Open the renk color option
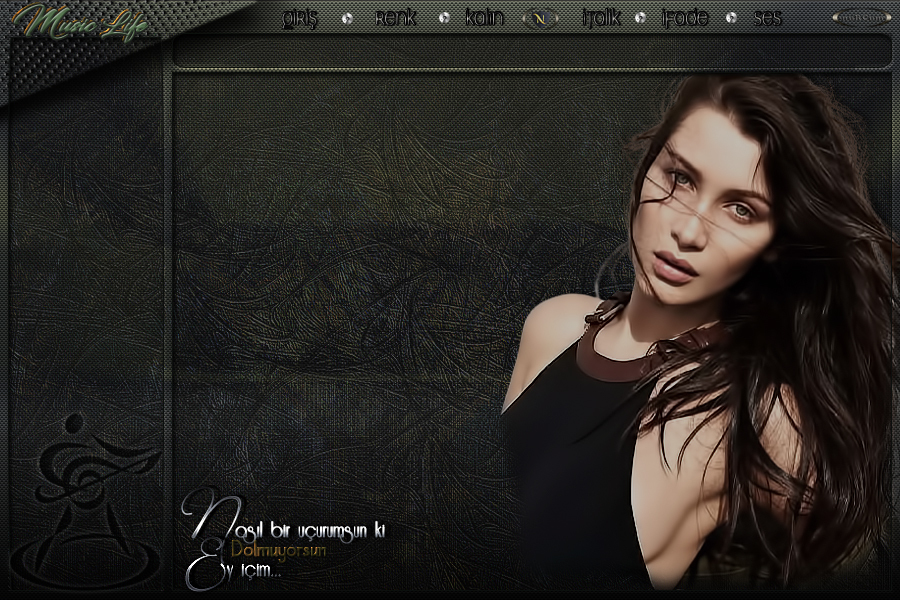The width and height of the screenshot is (900, 600). tap(395, 18)
